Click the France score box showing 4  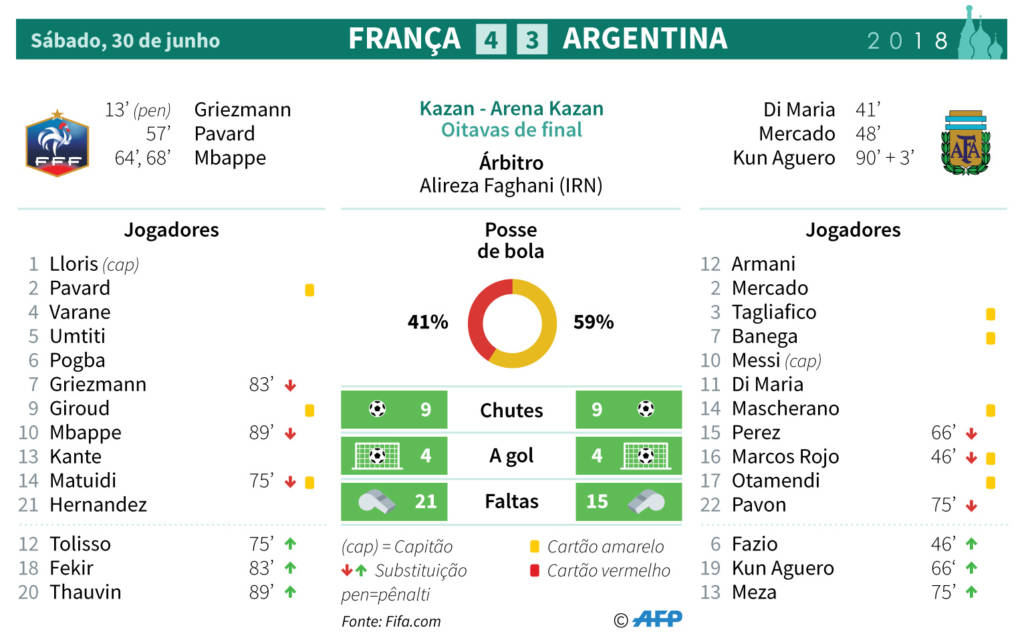click(491, 40)
